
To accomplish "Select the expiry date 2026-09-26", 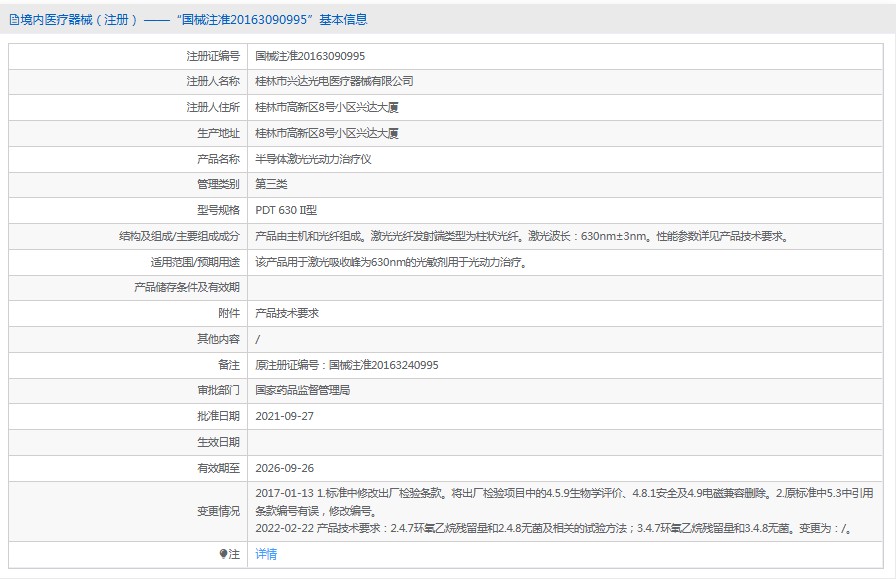I will (x=285, y=468).
